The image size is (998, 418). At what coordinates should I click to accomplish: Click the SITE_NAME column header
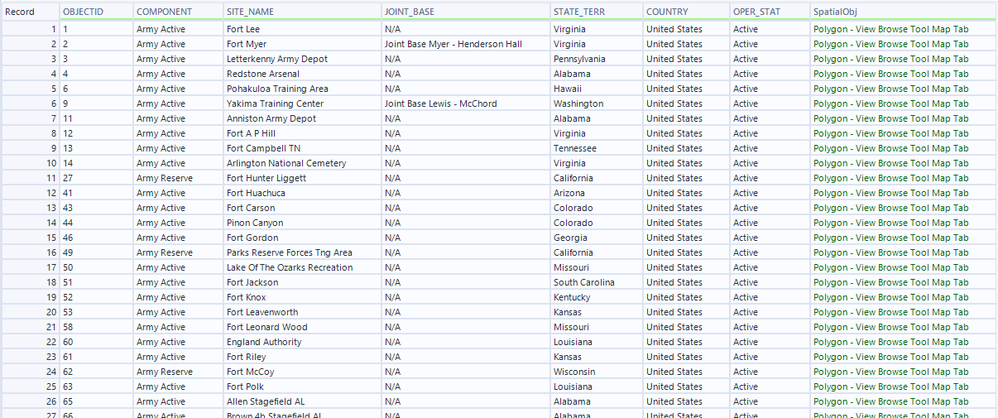[251, 11]
